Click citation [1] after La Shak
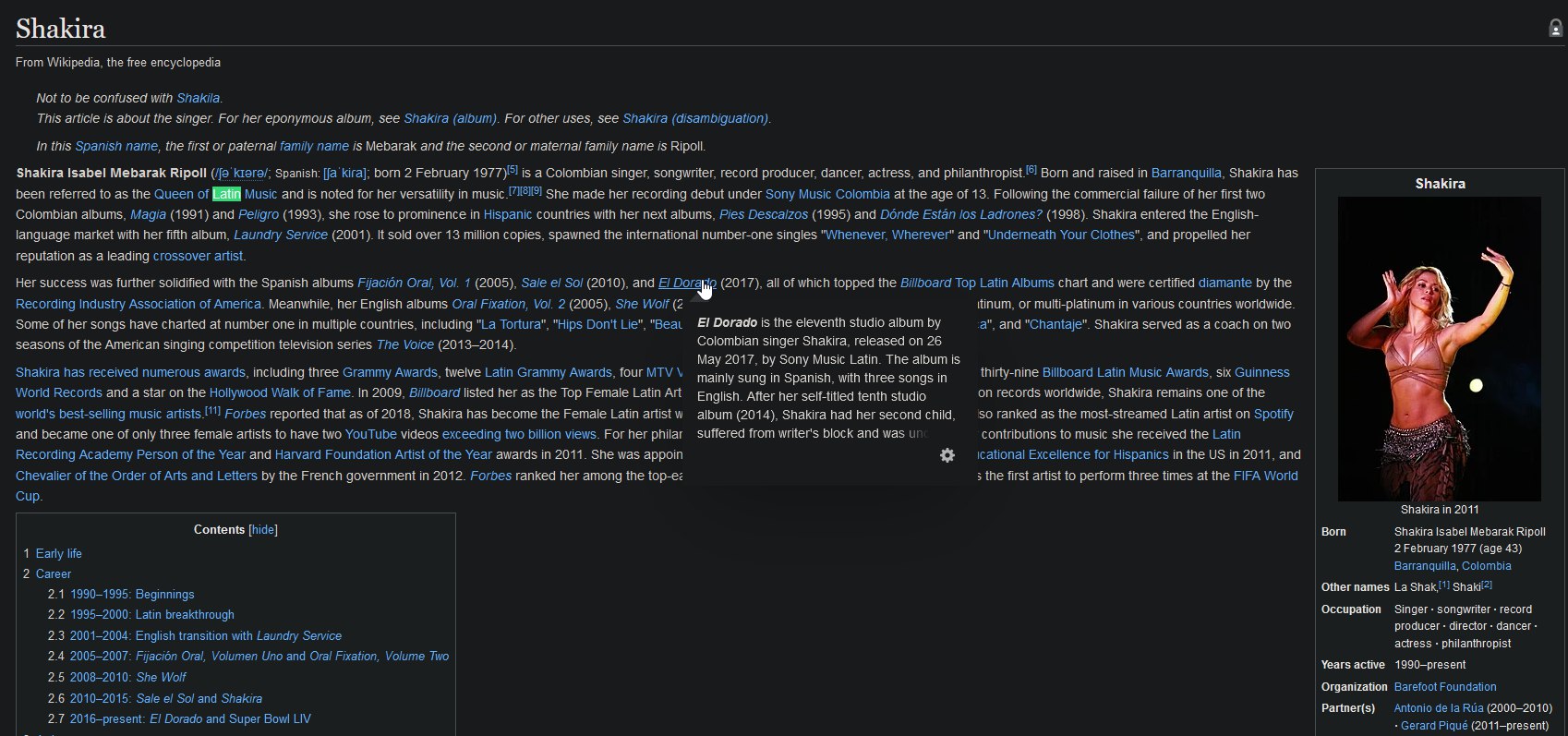This screenshot has width=1568, height=736. coord(1444,585)
